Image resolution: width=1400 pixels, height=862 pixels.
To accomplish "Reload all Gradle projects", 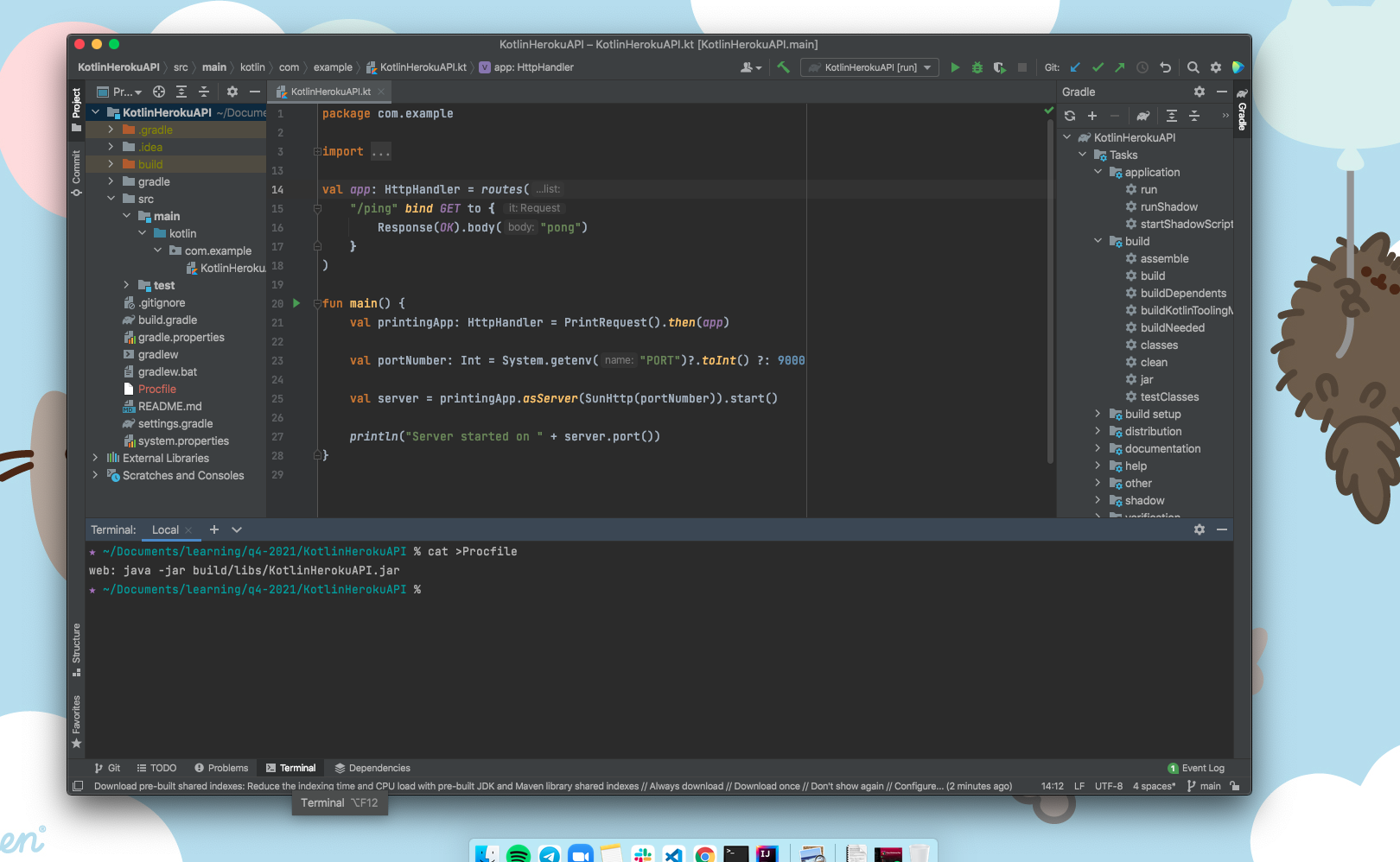I will (1070, 116).
